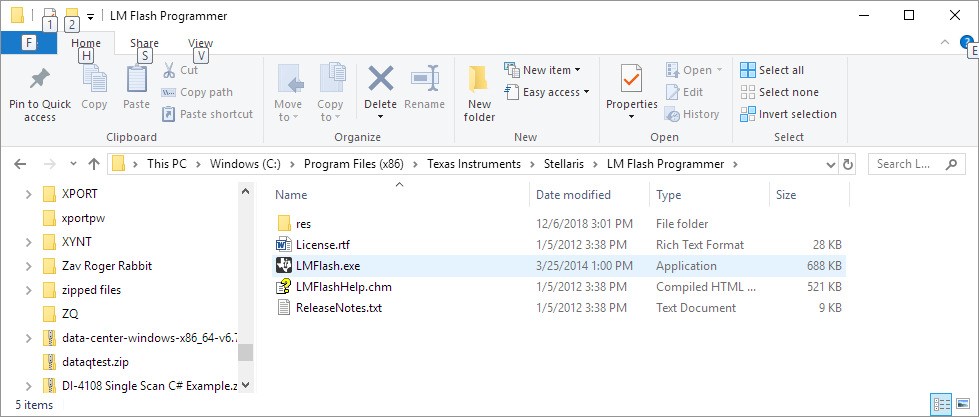Collapse the ribbon with the chevron
The width and height of the screenshot is (979, 417).
tap(944, 42)
